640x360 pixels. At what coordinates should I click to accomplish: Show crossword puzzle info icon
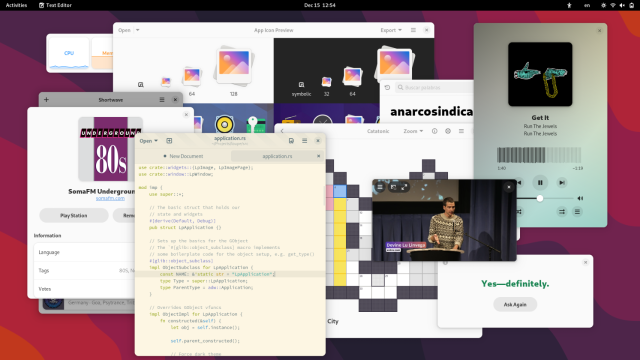pos(434,131)
